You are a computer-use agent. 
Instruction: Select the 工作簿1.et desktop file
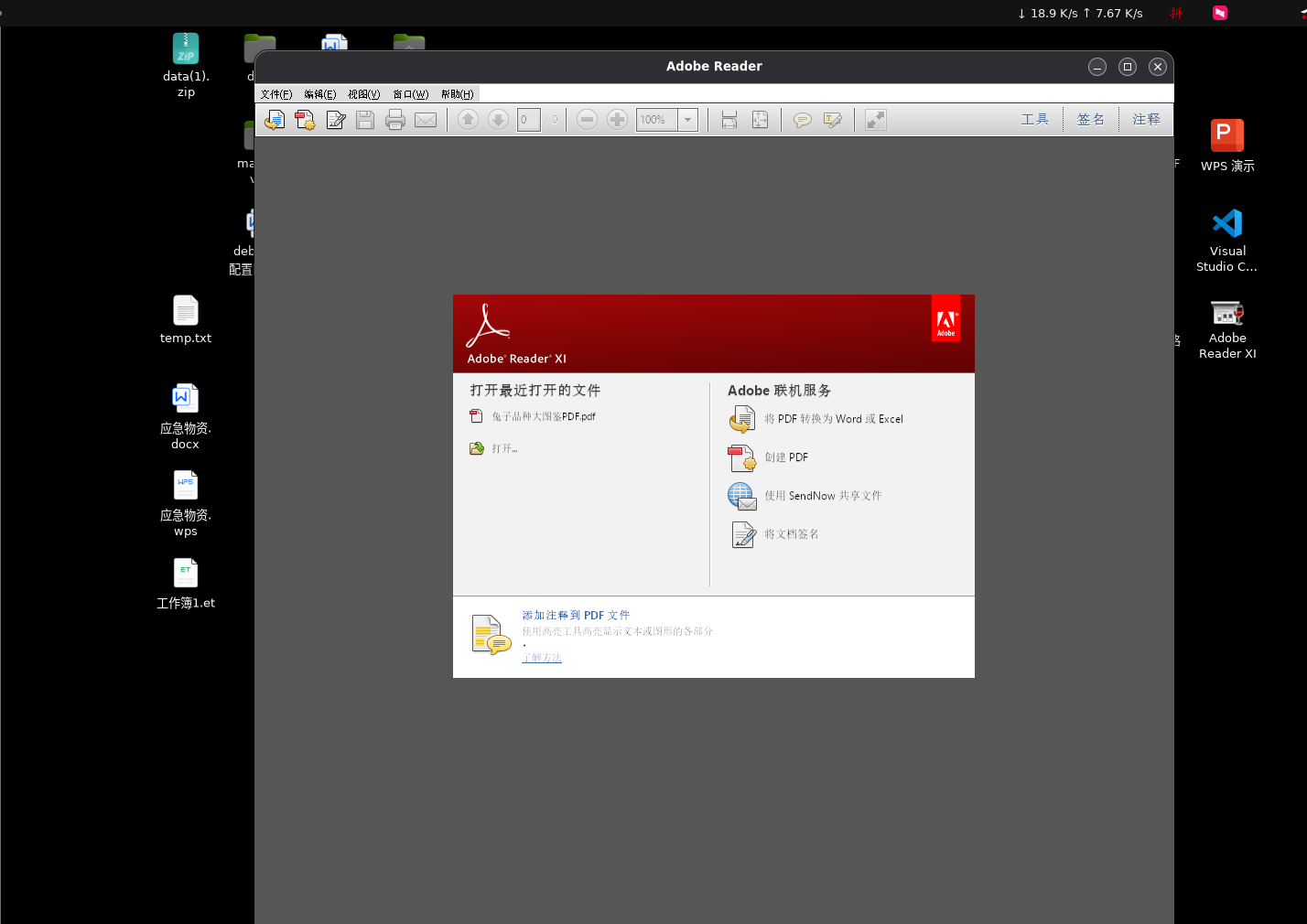[x=186, y=584]
